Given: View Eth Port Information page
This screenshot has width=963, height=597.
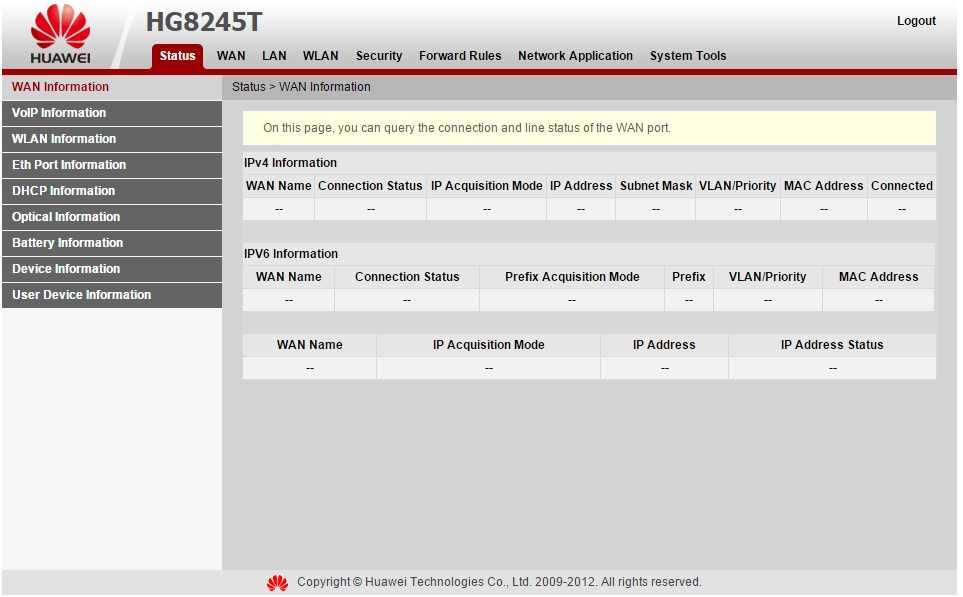Looking at the screenshot, I should coord(112,165).
